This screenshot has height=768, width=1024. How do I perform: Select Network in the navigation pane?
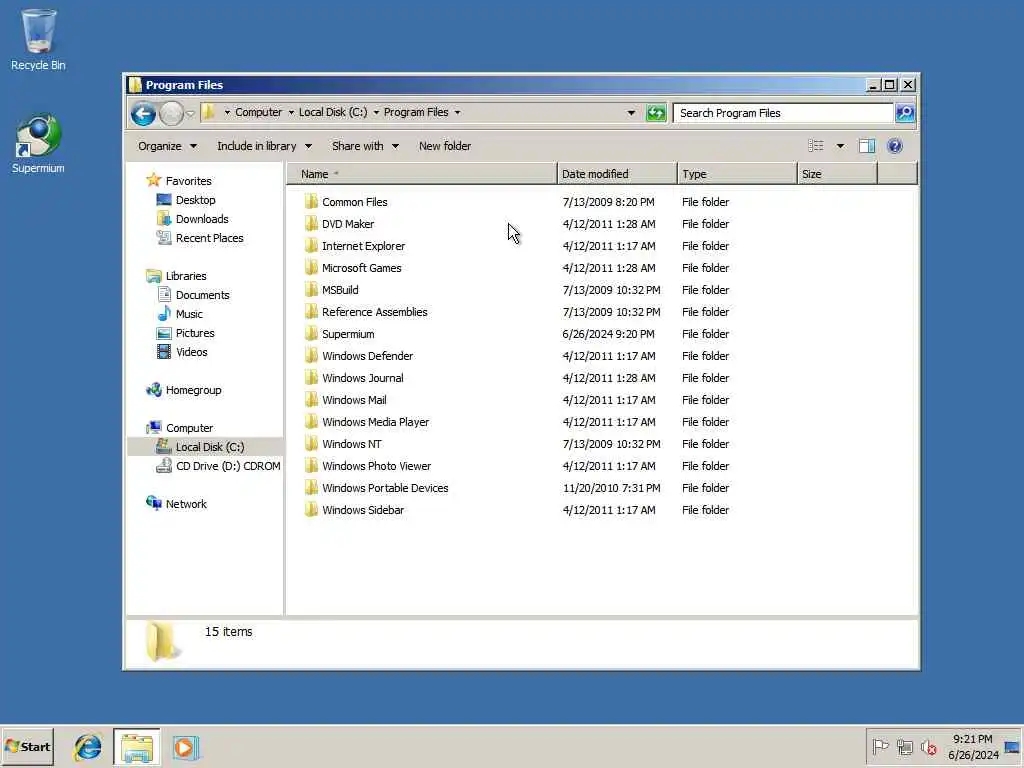click(x=185, y=504)
